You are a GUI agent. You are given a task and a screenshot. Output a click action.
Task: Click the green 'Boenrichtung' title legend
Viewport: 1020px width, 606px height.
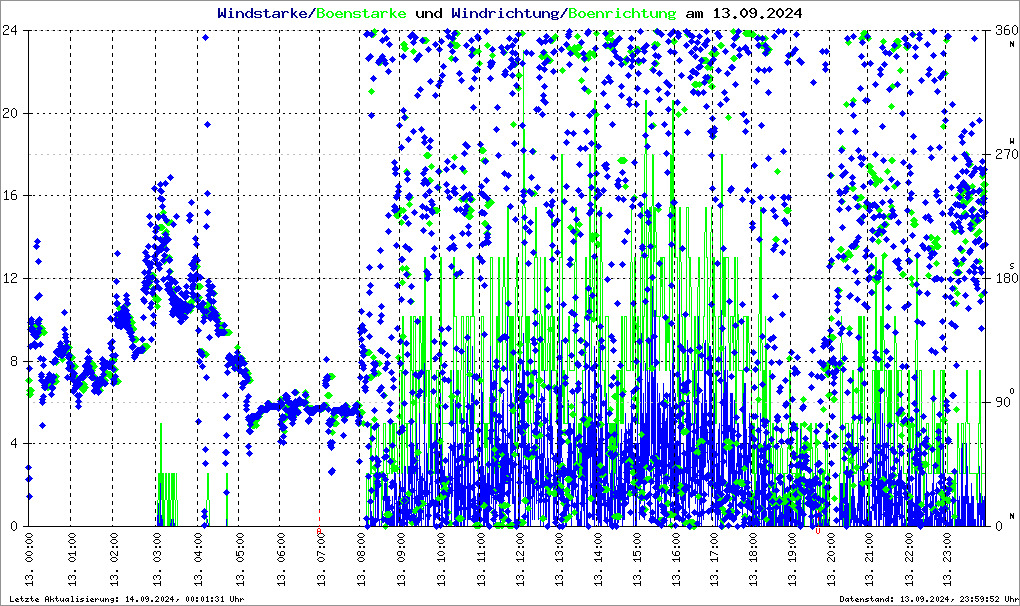point(623,13)
